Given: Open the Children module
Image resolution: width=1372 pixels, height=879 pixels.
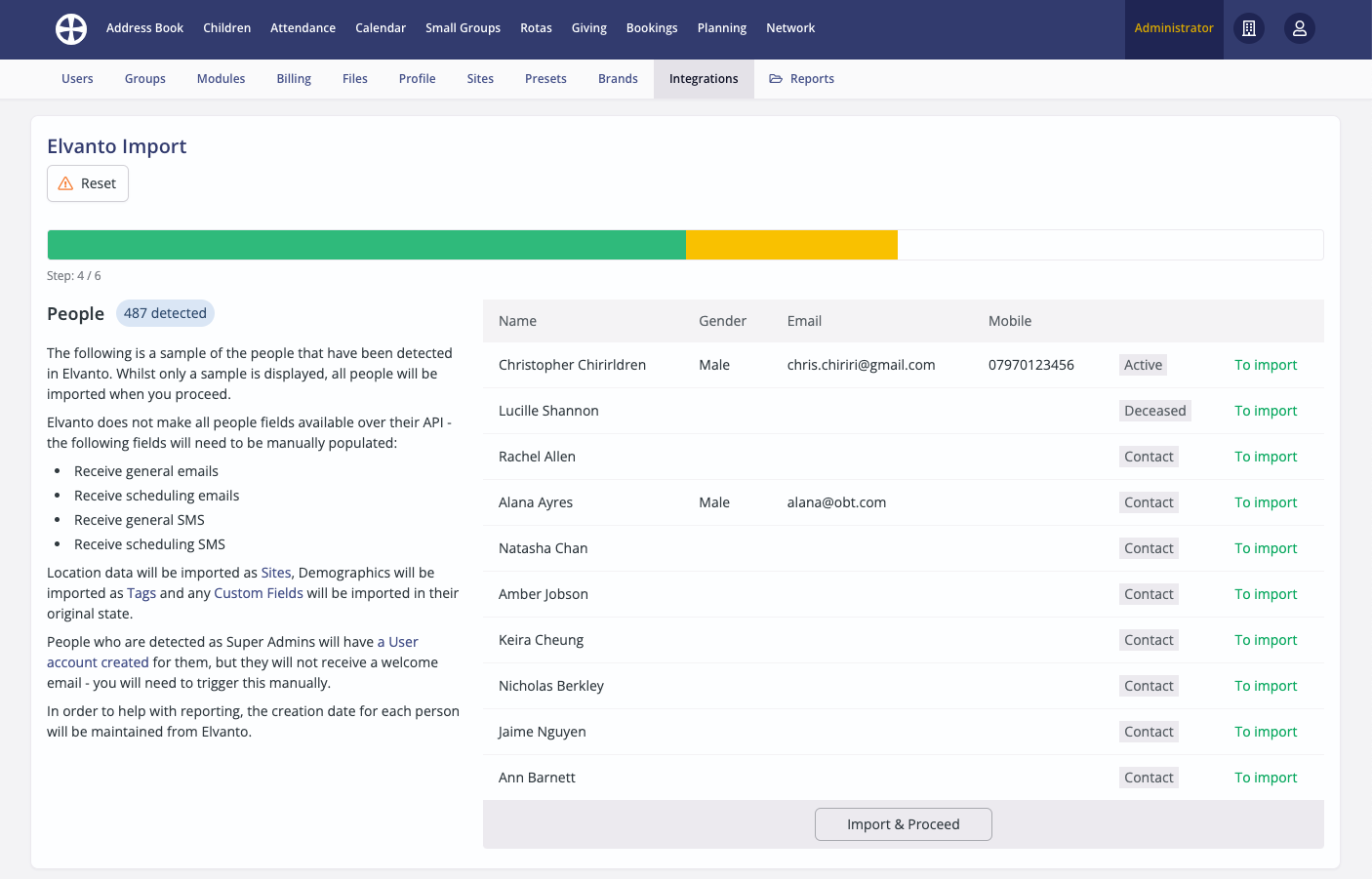Looking at the screenshot, I should click(226, 28).
